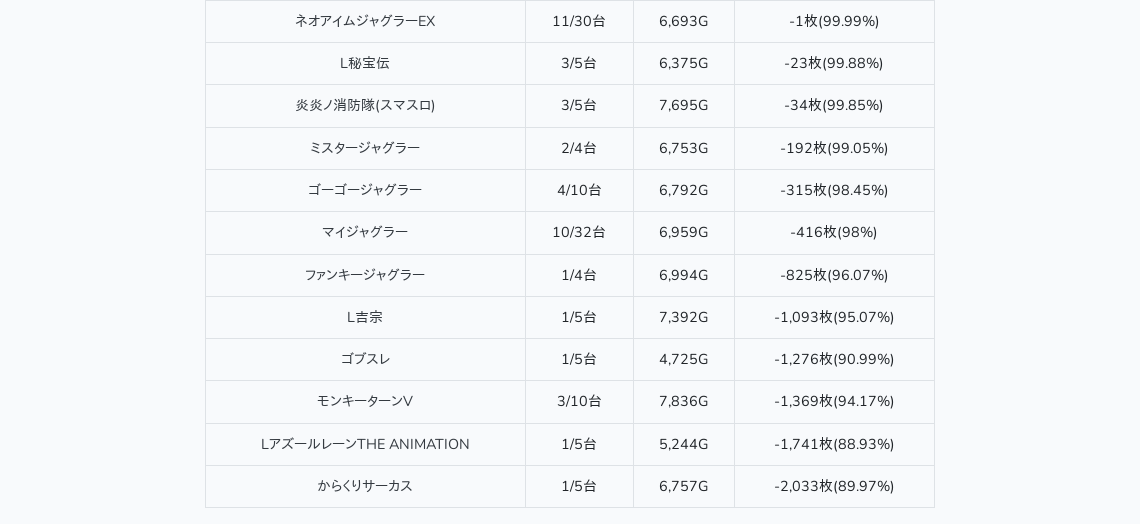Viewport: 1140px width, 524px height.
Task: Select the 7,836G average games cell
Action: tap(683, 401)
